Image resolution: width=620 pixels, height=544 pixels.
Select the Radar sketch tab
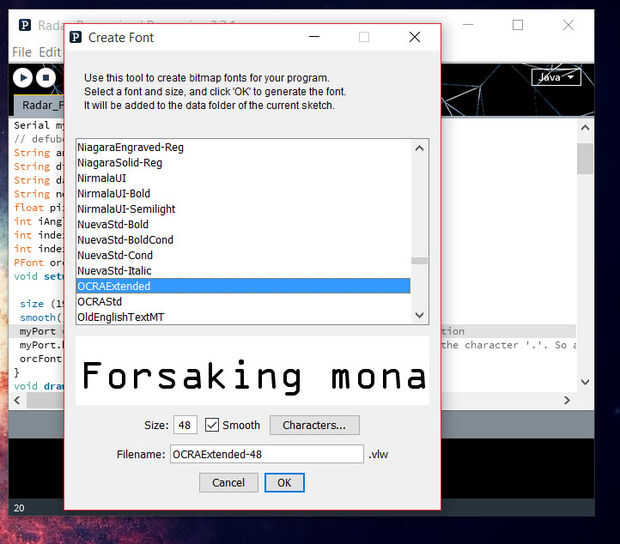pyautogui.click(x=40, y=105)
